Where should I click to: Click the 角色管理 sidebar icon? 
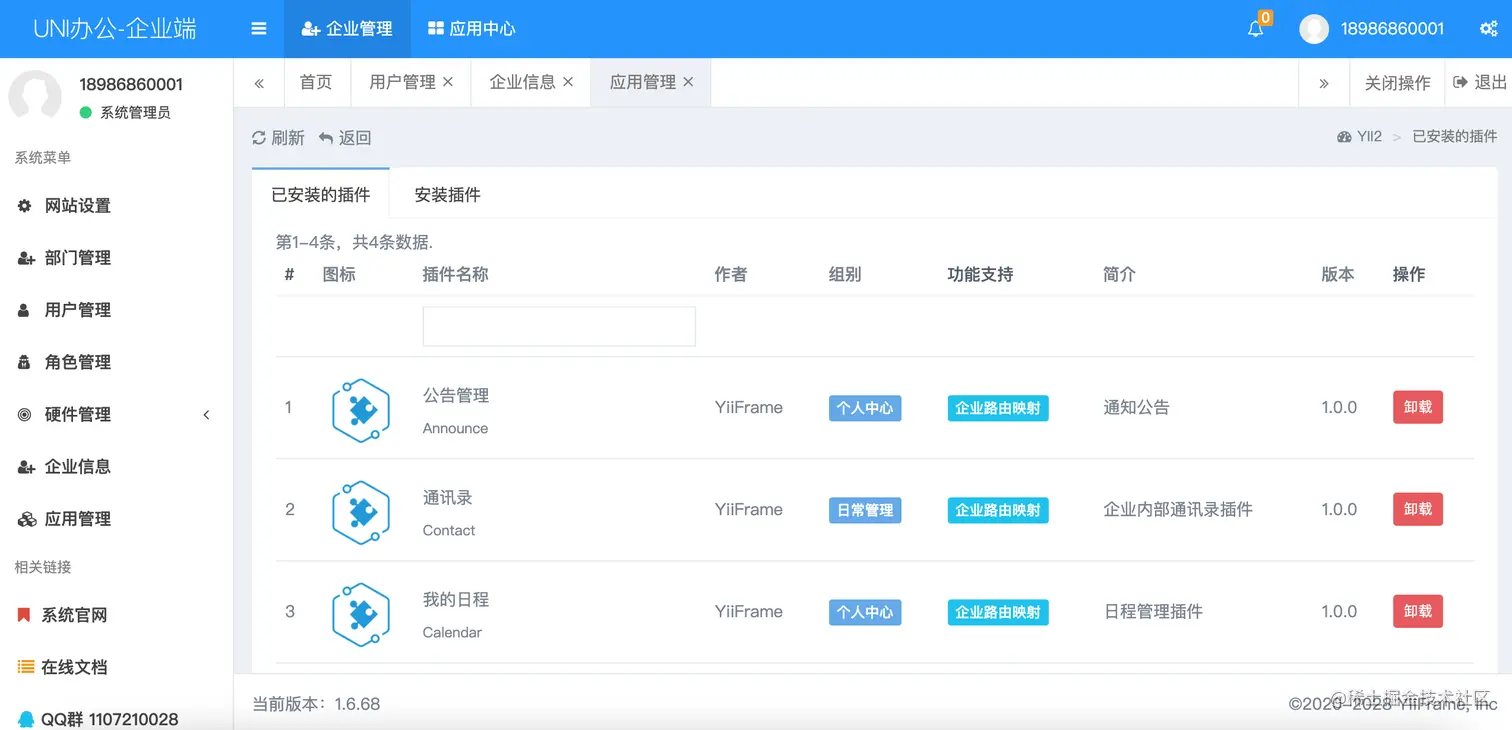25,362
